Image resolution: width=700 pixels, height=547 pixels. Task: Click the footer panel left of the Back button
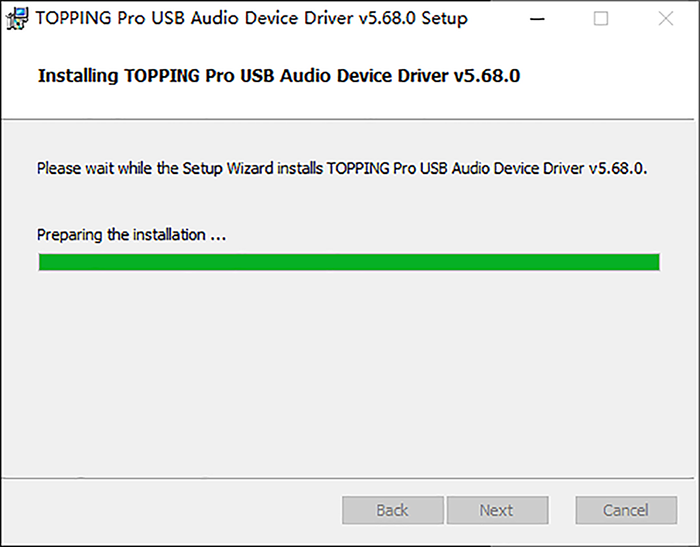(172, 510)
